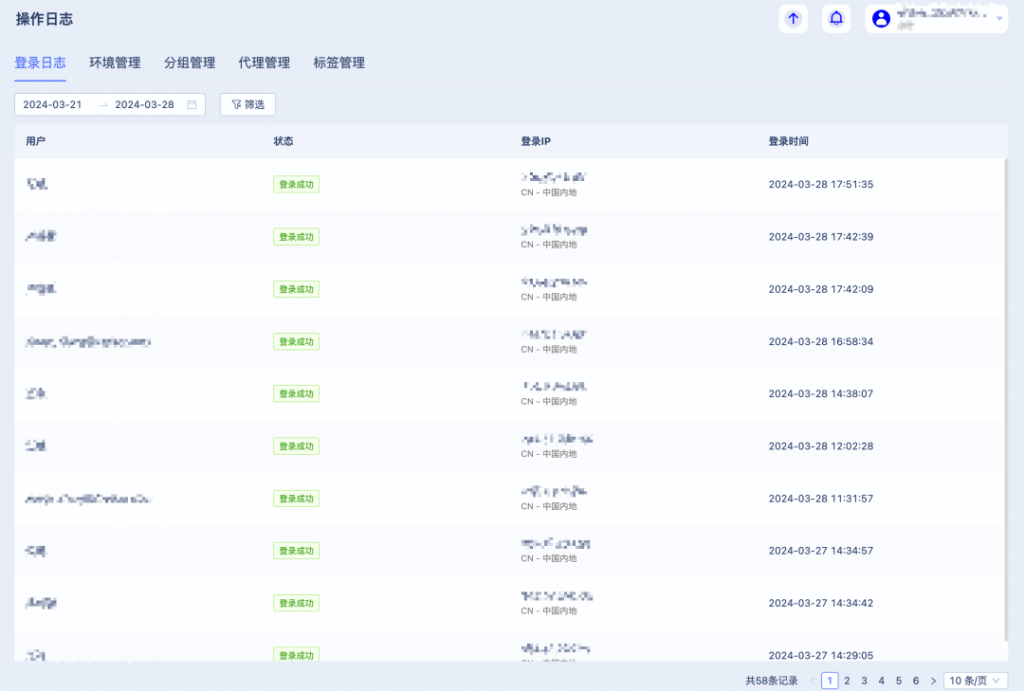Jump to page 2

847,681
